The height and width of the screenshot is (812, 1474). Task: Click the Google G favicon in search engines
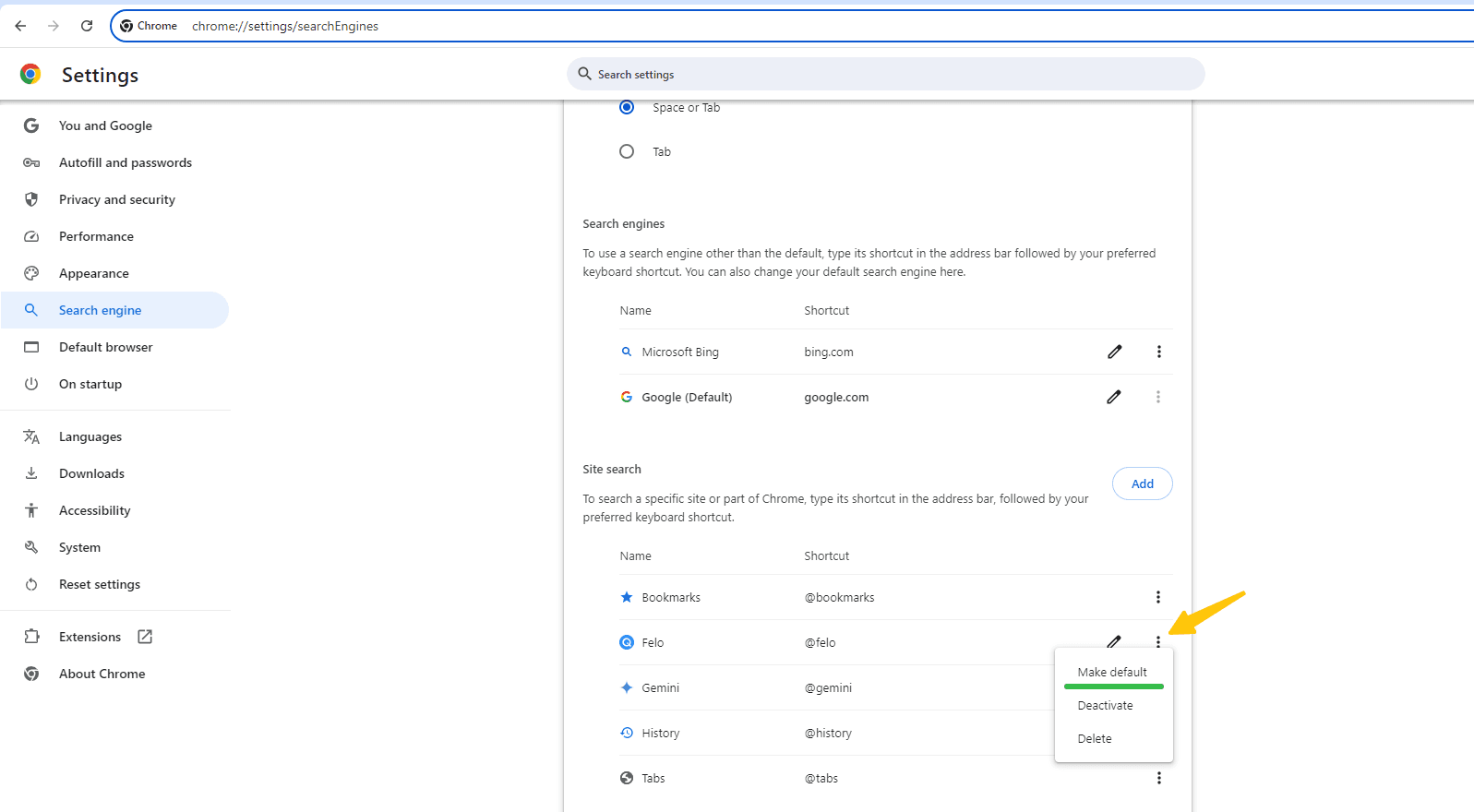[x=627, y=397]
